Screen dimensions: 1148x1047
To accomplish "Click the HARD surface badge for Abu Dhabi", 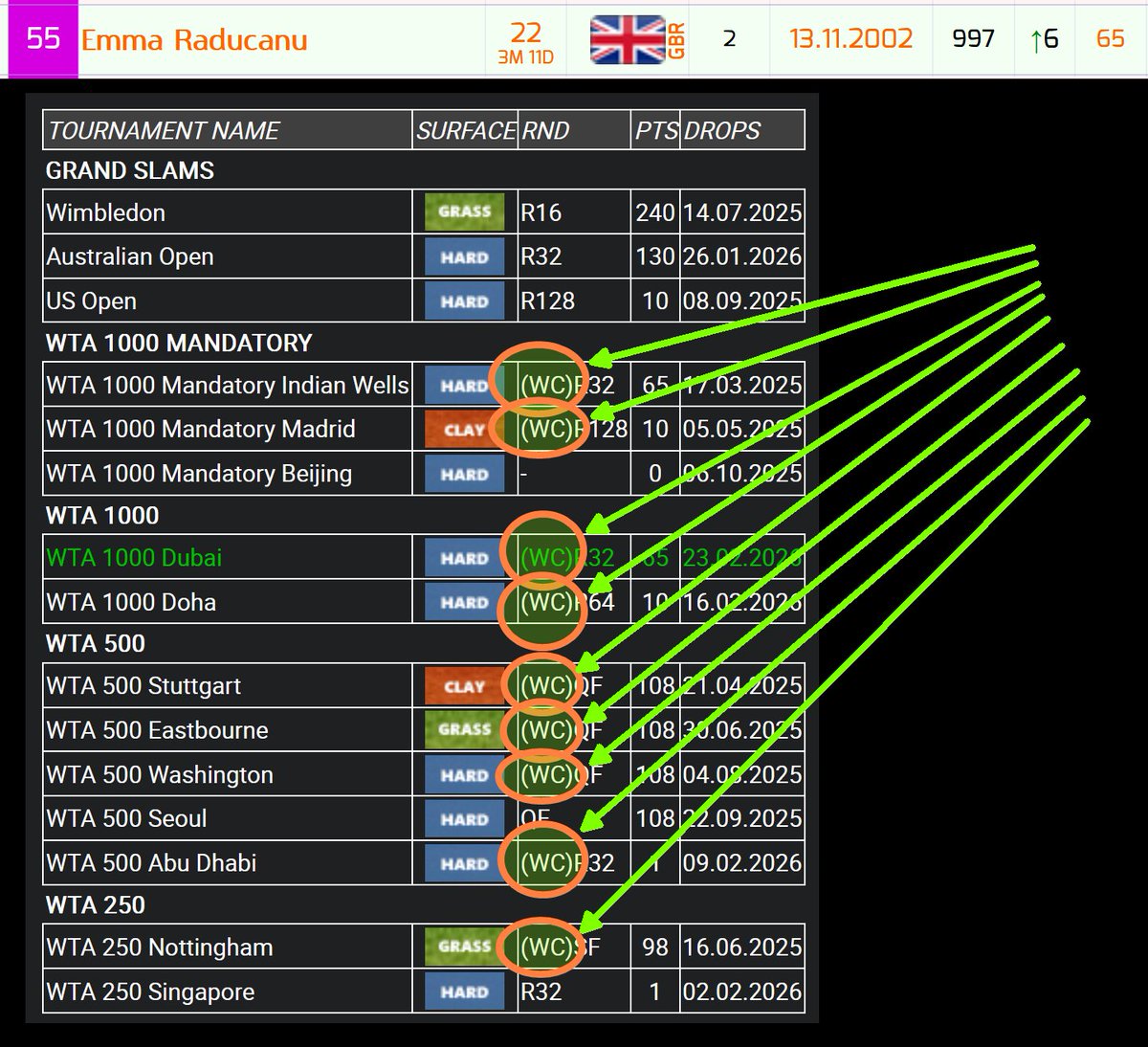I will [464, 862].
